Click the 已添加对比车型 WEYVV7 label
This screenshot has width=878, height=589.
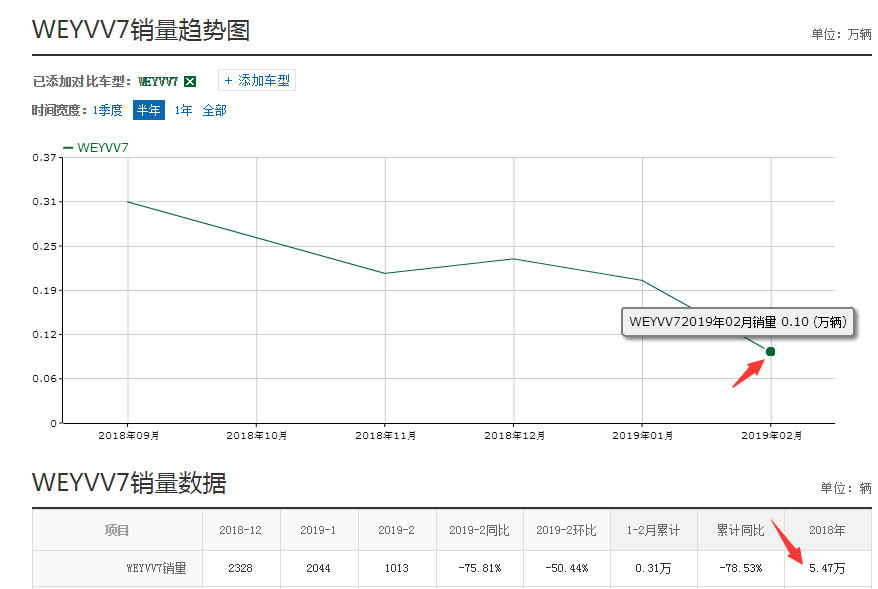pyautogui.click(x=105, y=82)
